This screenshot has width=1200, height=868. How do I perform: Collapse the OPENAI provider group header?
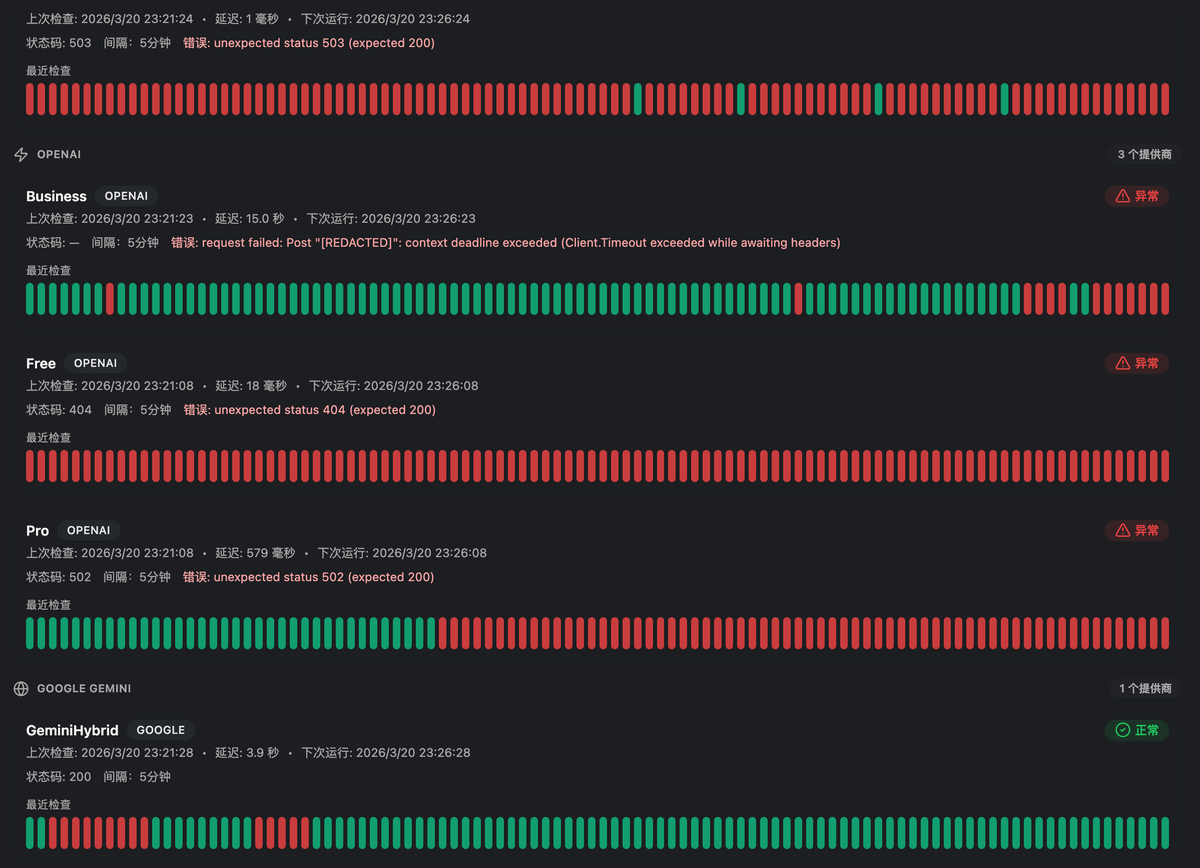click(x=59, y=155)
